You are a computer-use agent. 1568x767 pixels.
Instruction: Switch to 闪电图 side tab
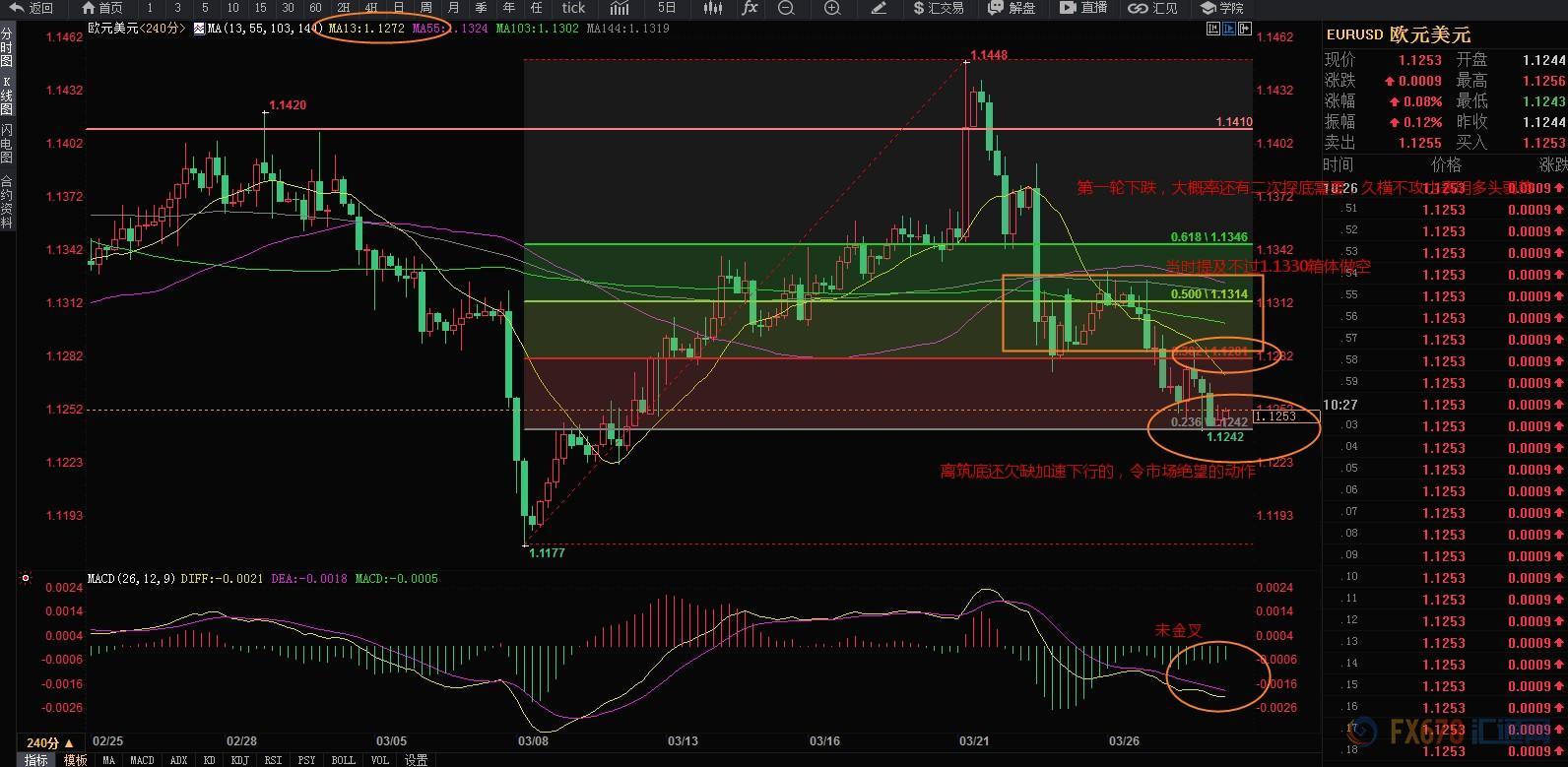click(7, 145)
